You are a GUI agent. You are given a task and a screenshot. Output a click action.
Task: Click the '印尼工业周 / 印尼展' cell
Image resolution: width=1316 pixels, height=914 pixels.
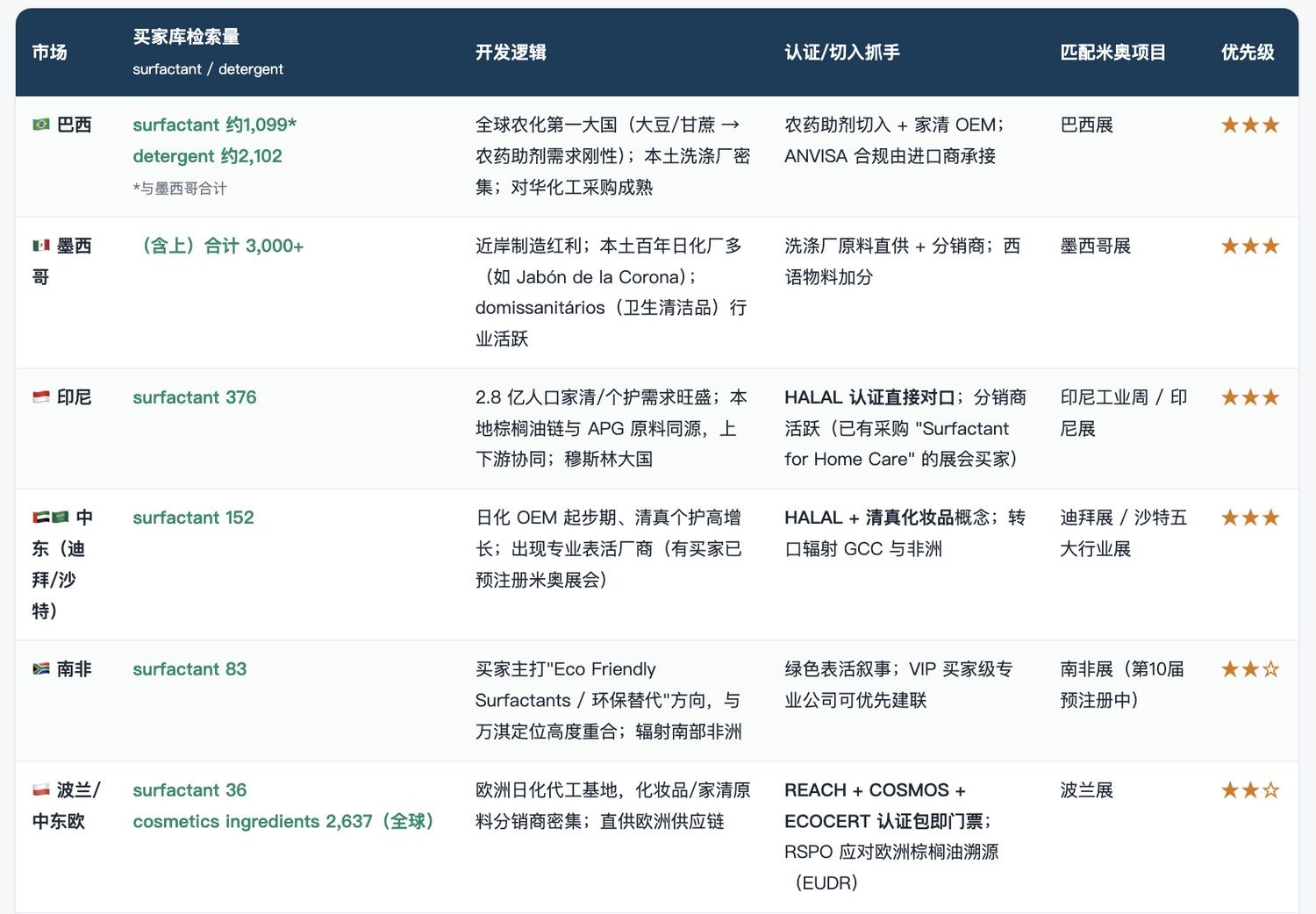pos(1123,412)
